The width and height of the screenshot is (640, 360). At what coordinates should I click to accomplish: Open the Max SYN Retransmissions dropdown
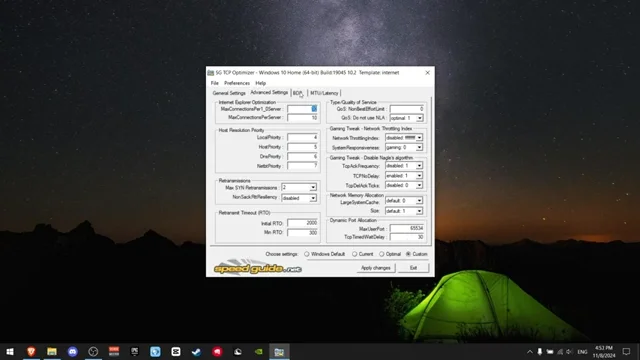(313, 187)
